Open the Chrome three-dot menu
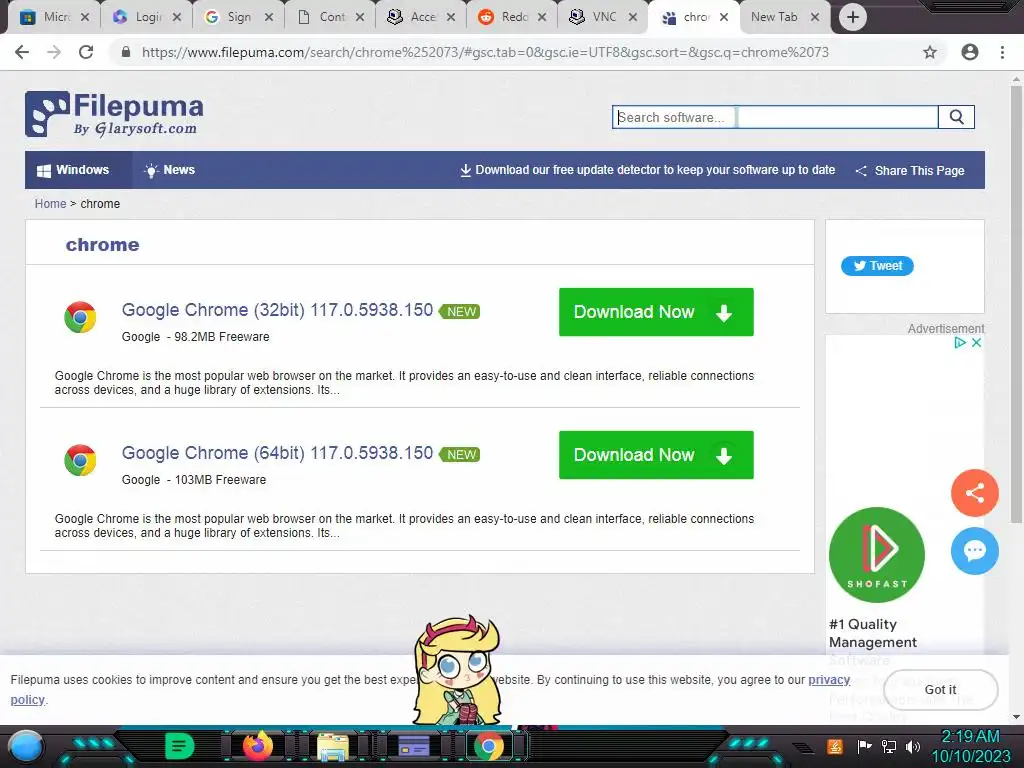This screenshot has height=768, width=1024. [x=1002, y=52]
